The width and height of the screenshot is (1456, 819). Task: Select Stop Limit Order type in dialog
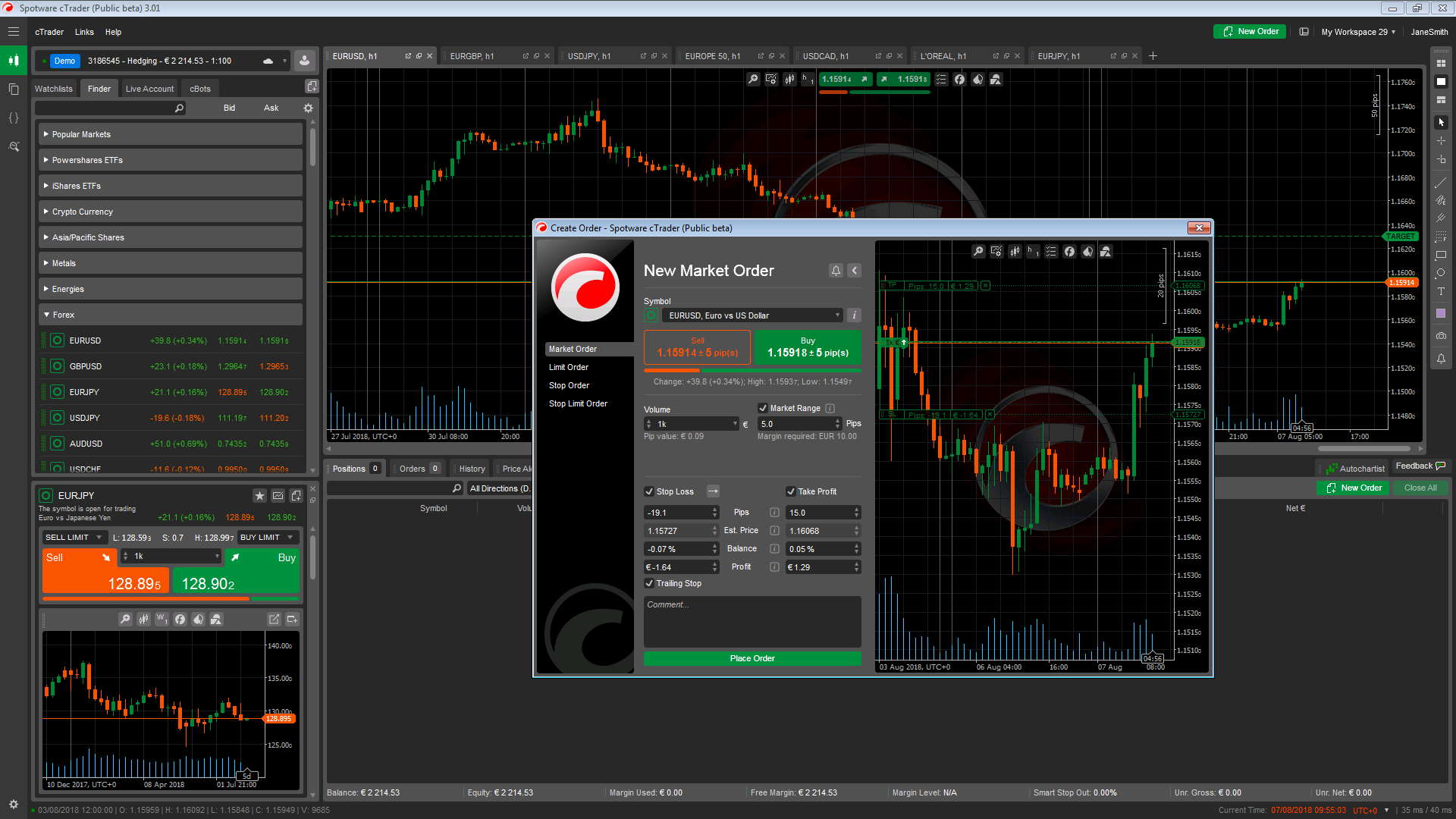point(578,403)
